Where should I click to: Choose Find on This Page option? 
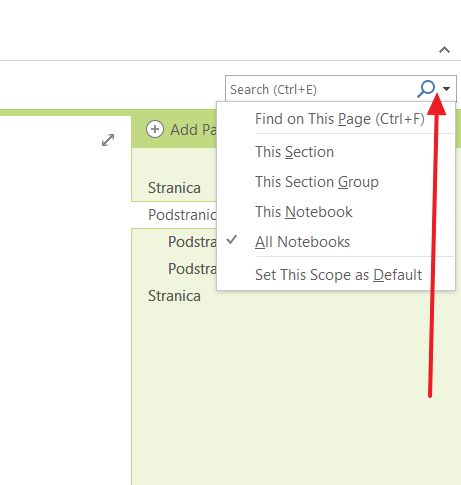pyautogui.click(x=336, y=119)
